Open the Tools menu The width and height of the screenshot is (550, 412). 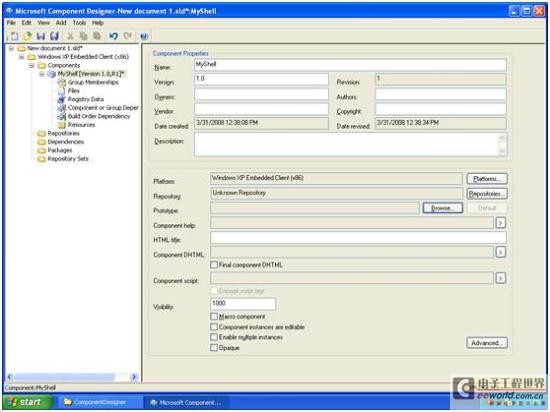tap(79, 23)
